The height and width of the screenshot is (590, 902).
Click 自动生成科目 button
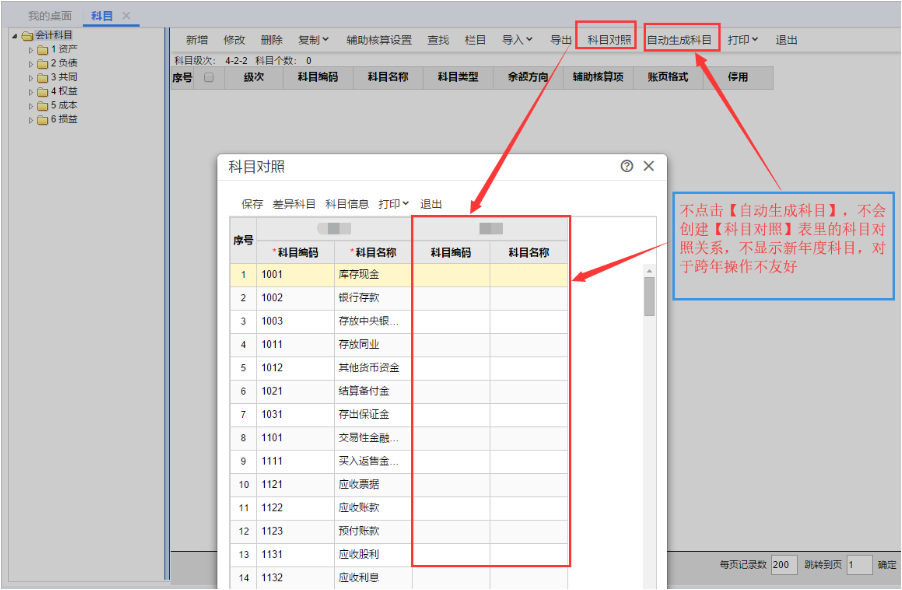coord(679,40)
